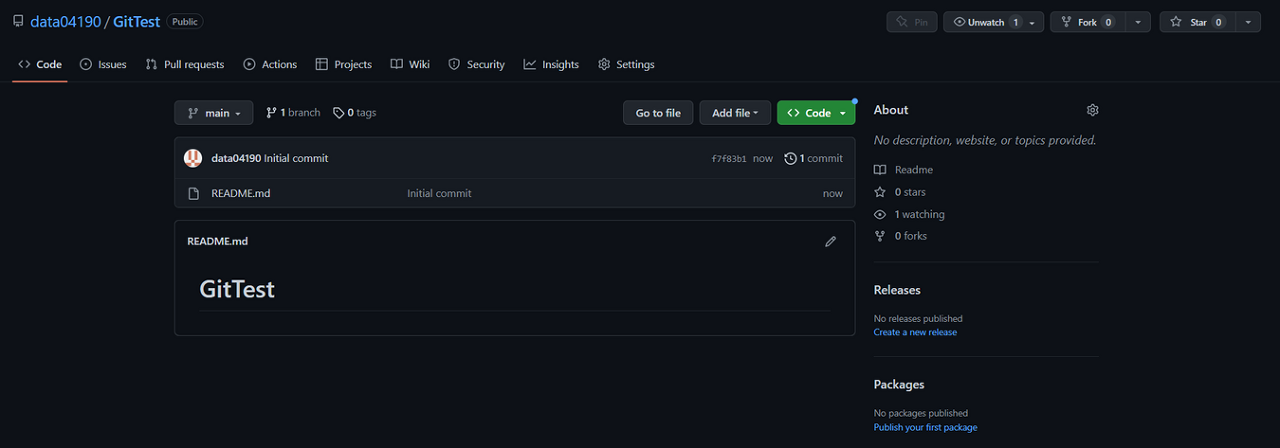Click the Pin button
Viewport: 1280px width, 448px height.
click(912, 22)
